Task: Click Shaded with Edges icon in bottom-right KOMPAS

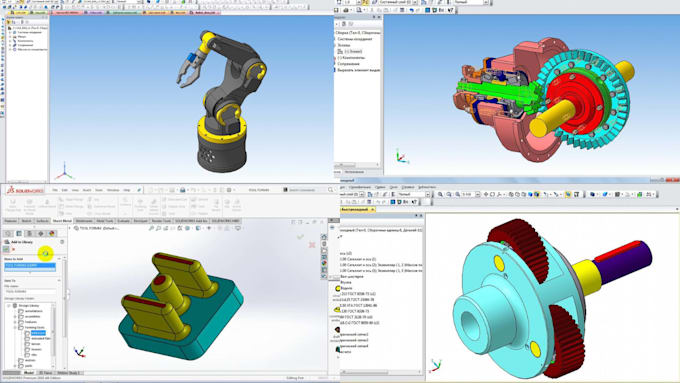Action: tap(537, 194)
